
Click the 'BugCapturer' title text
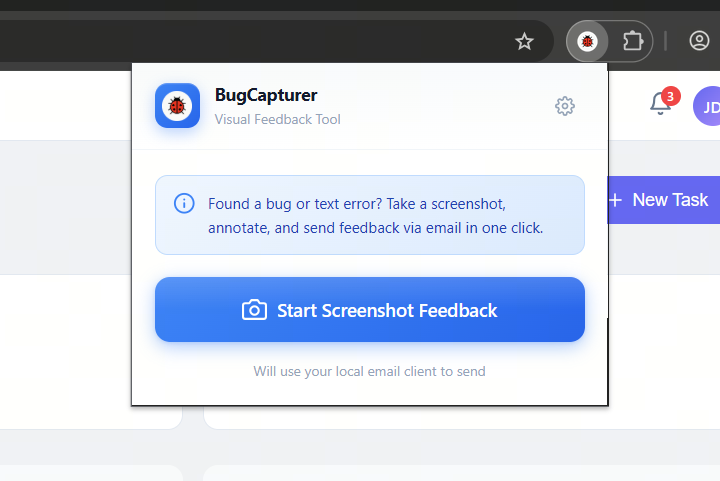coord(266,95)
